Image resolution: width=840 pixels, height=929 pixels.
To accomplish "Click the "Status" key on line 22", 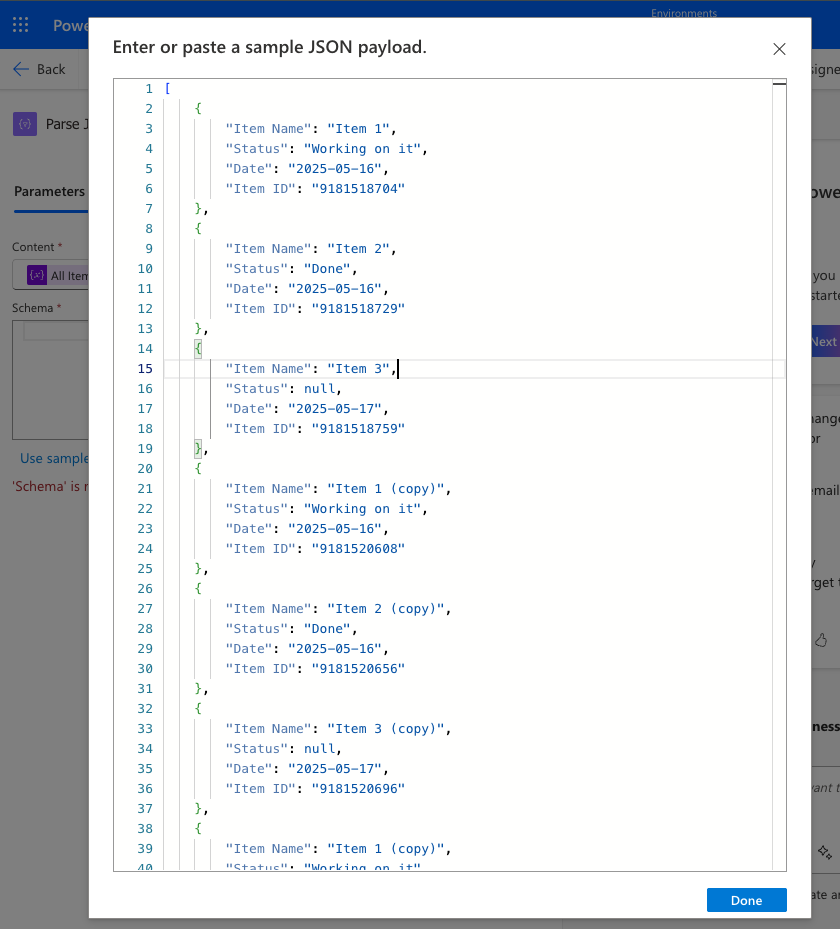I will (257, 509).
